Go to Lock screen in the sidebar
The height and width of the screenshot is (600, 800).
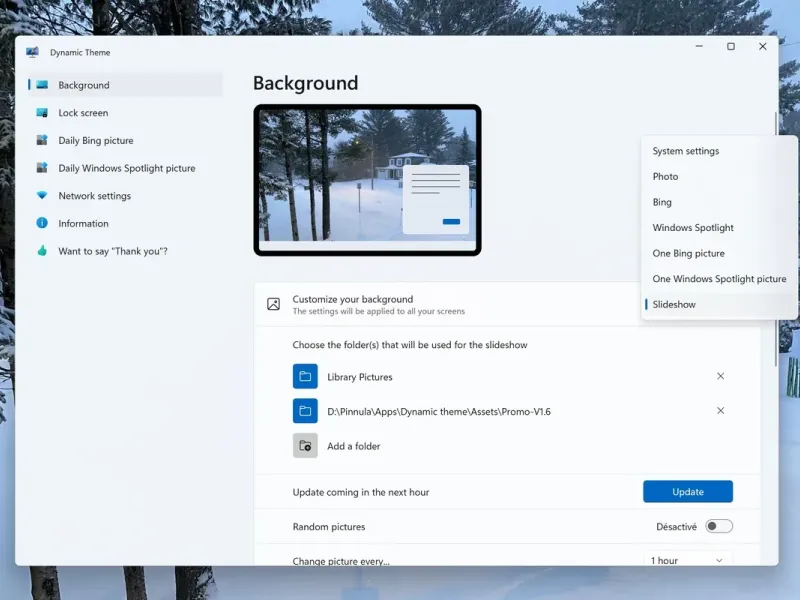click(126, 113)
